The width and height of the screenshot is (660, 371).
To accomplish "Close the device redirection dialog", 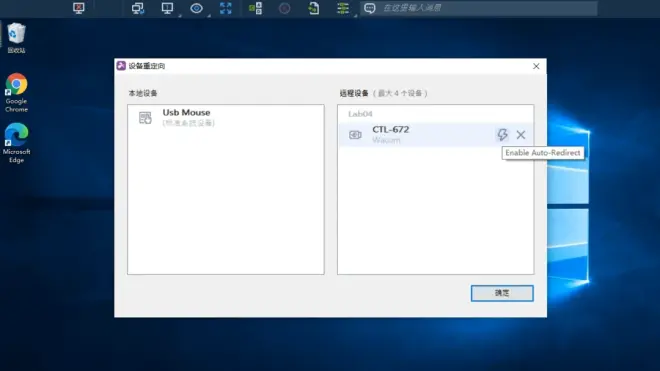I will [536, 66].
